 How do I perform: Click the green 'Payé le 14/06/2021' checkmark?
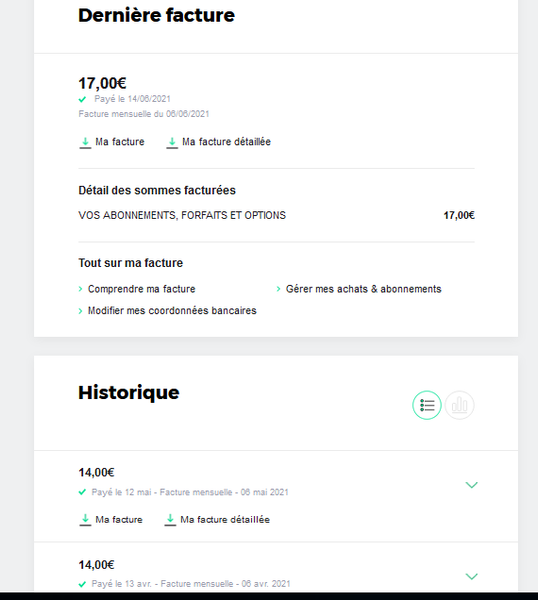pyautogui.click(x=82, y=99)
